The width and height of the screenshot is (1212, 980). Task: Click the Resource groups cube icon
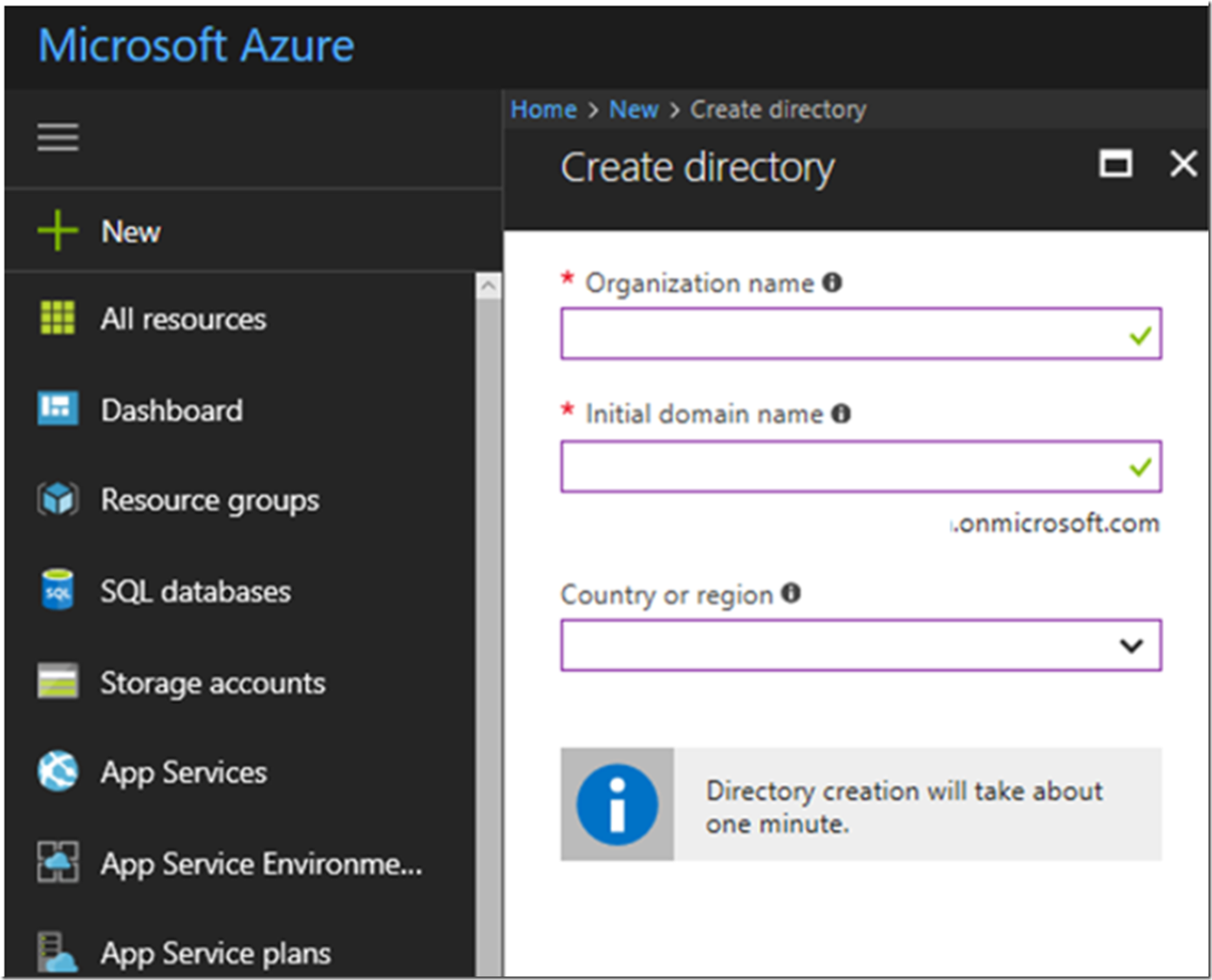(x=58, y=500)
